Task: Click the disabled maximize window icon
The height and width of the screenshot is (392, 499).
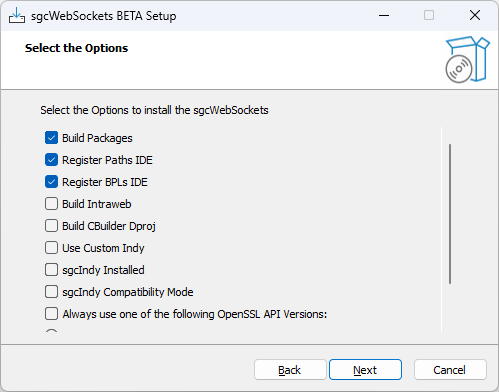Action: 429,15
